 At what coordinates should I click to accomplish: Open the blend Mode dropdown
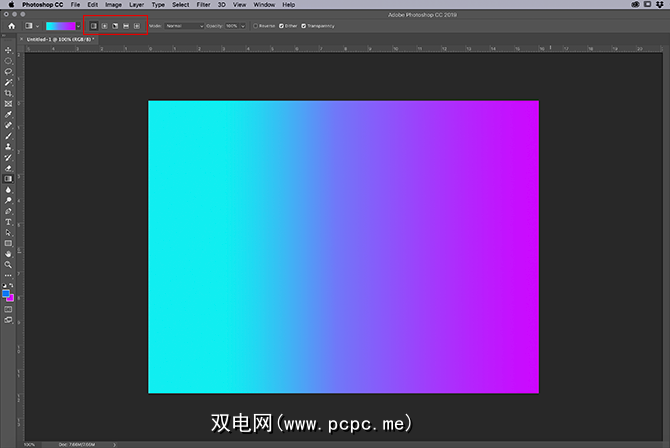[186, 25]
